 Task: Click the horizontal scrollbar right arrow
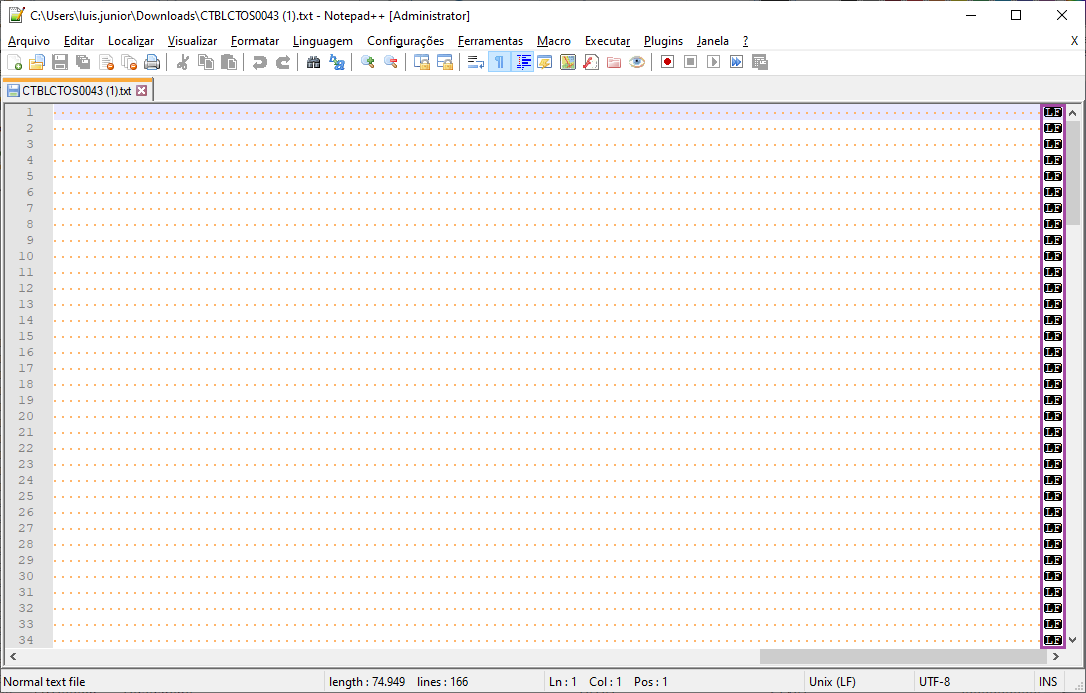click(x=1056, y=656)
